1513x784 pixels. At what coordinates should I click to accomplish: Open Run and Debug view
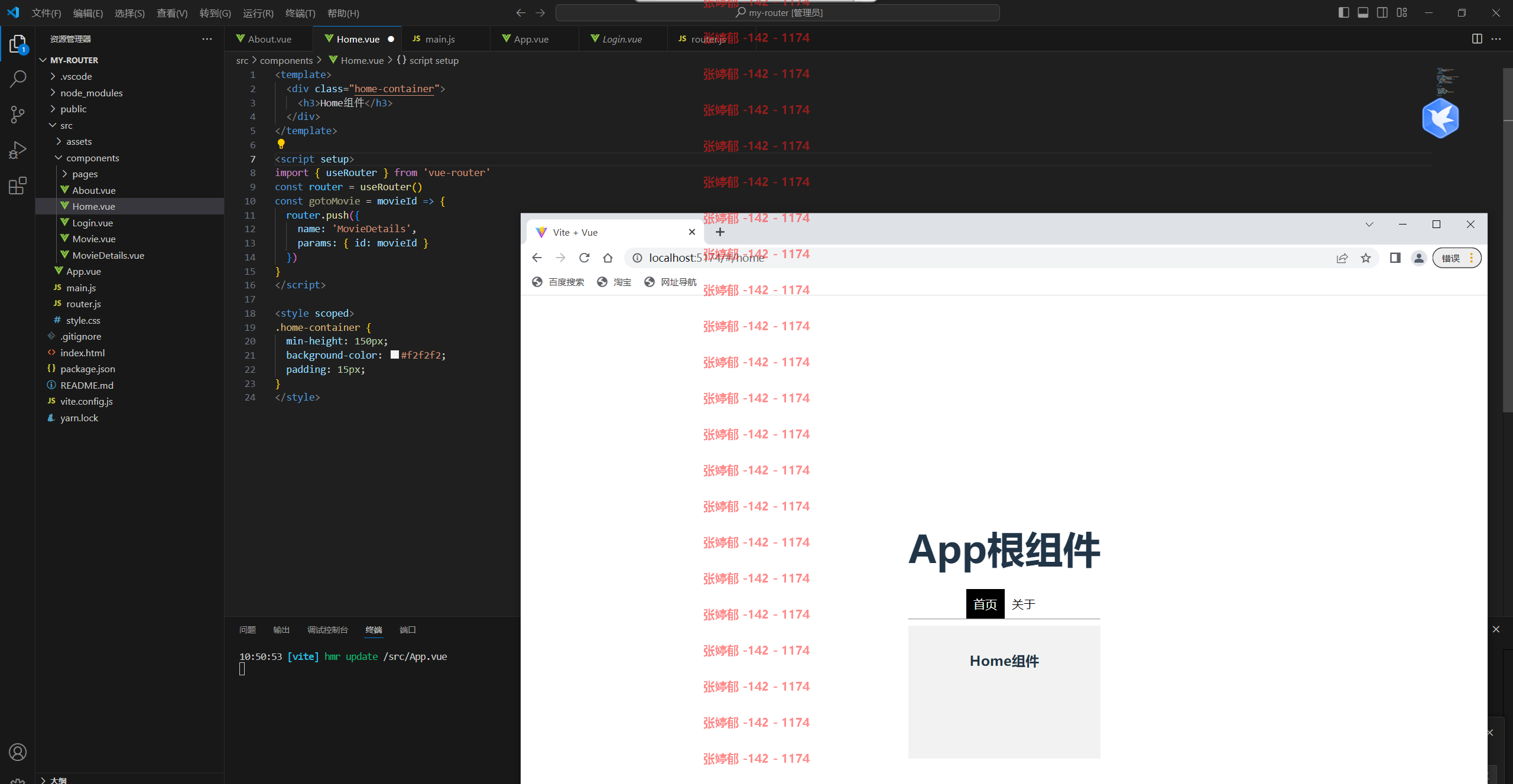click(18, 150)
